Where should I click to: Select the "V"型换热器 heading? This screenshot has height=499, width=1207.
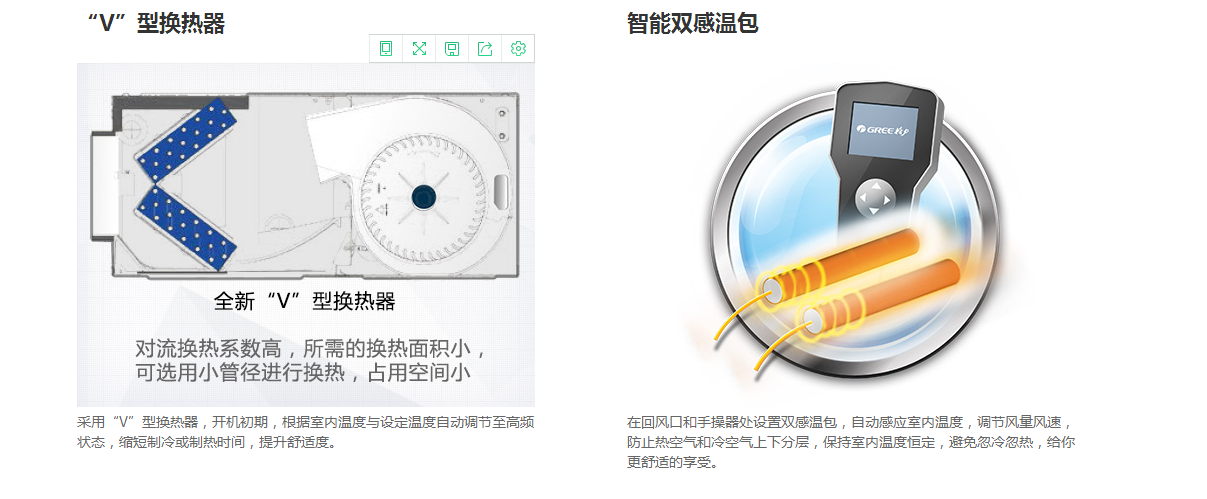click(x=156, y=22)
